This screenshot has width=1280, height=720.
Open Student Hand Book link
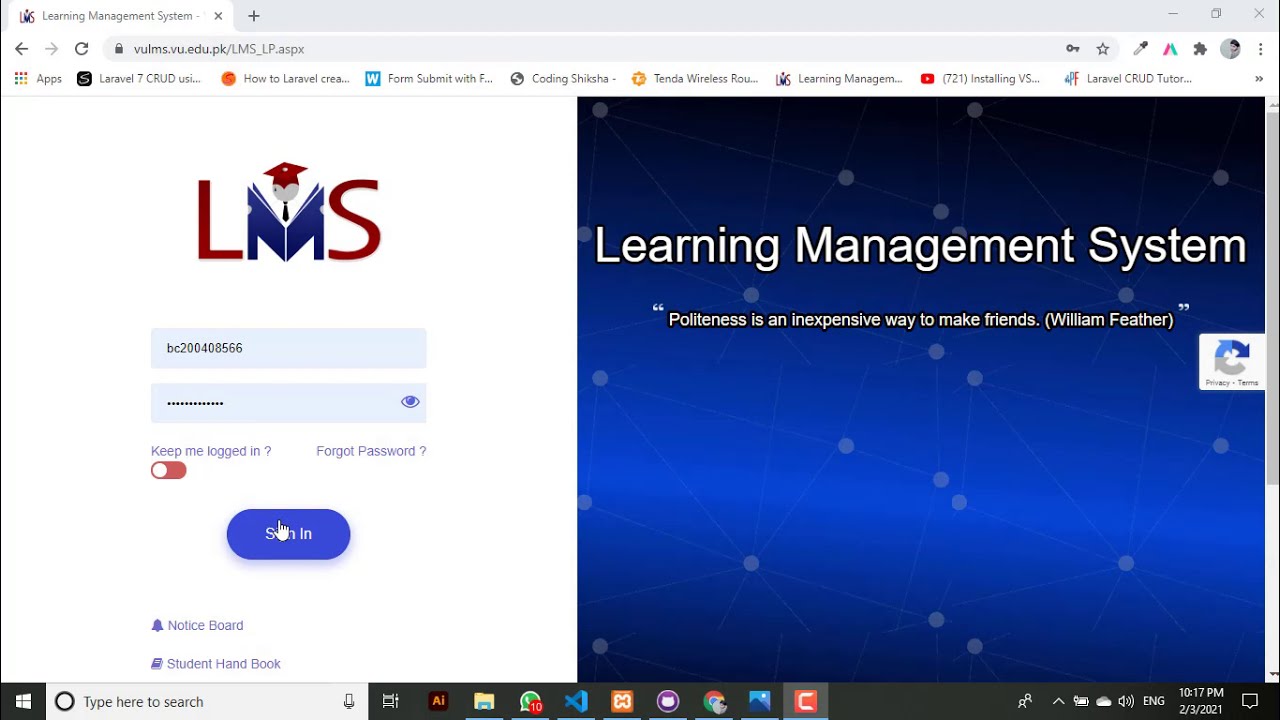215,664
